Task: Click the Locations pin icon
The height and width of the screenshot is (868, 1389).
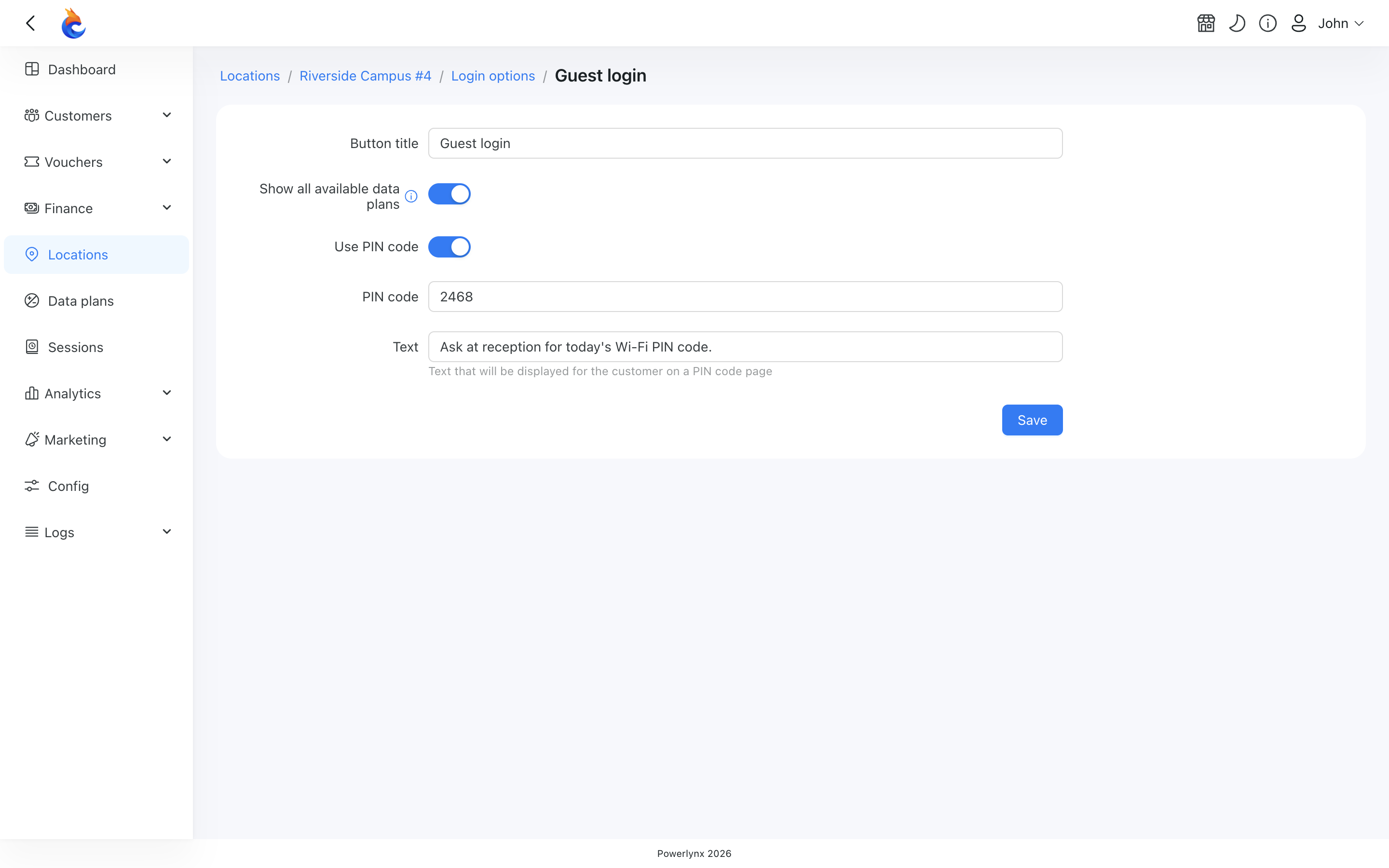Action: [x=32, y=254]
